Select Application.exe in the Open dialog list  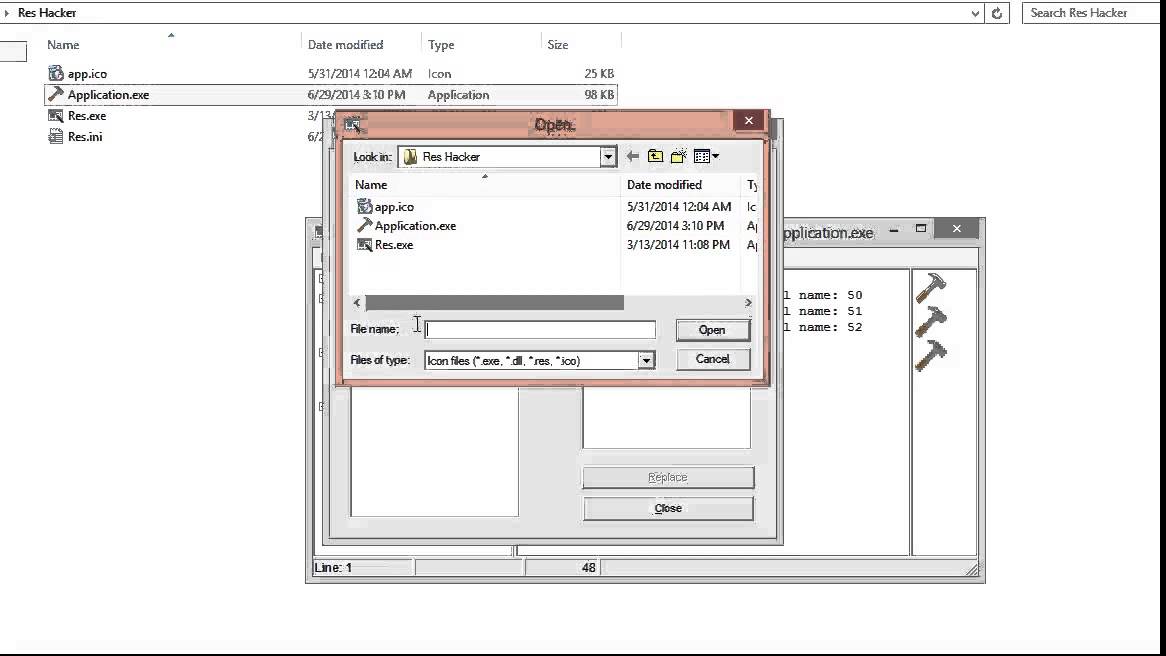coord(415,226)
